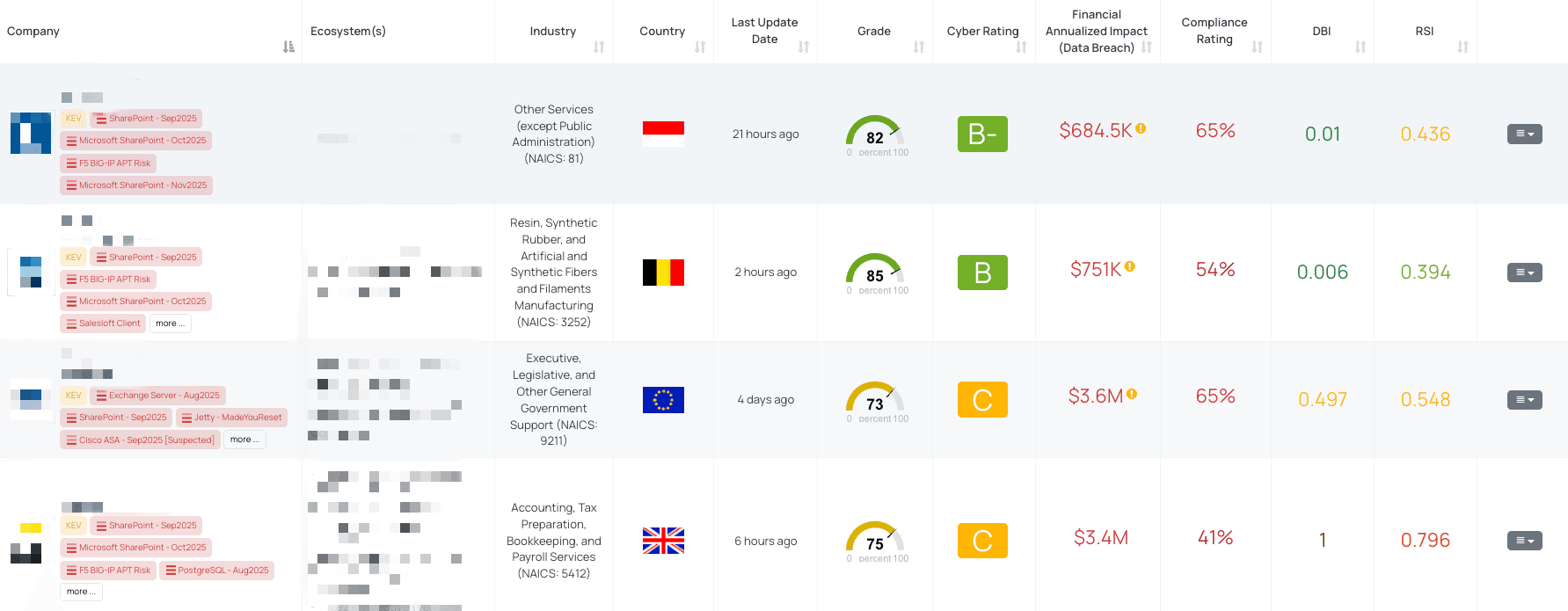Viewport: 1568px width, 611px height.
Task: Click the Grade column sort icon
Action: click(x=919, y=47)
